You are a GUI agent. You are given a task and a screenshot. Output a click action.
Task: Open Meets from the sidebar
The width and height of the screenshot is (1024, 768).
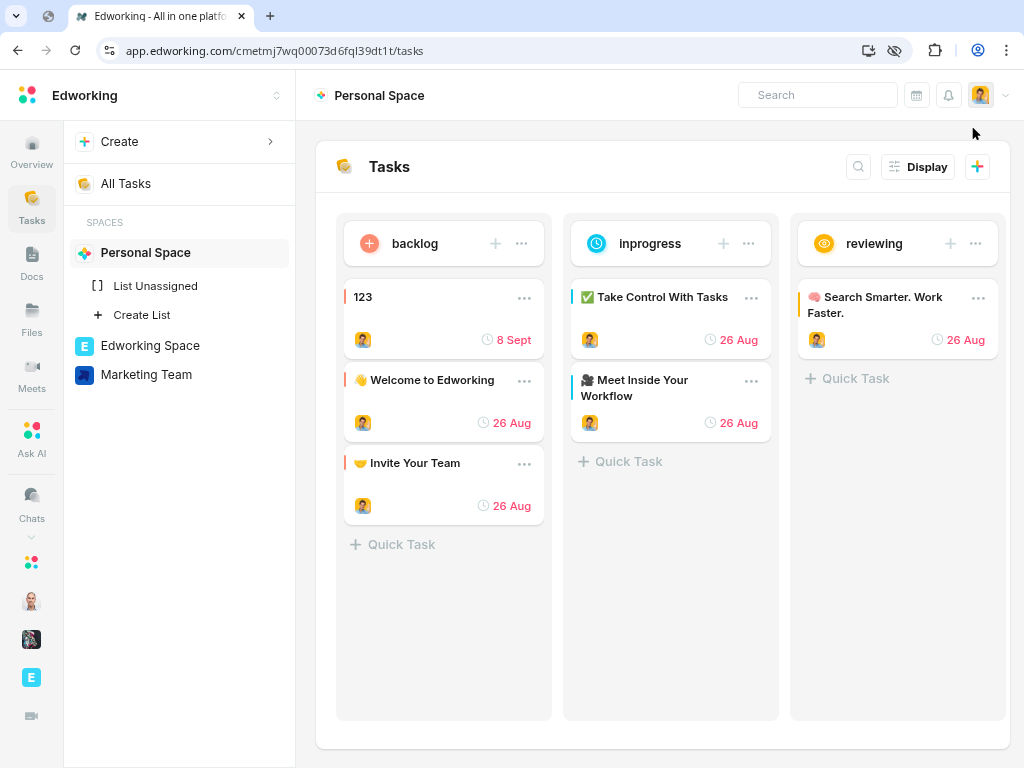coord(32,375)
